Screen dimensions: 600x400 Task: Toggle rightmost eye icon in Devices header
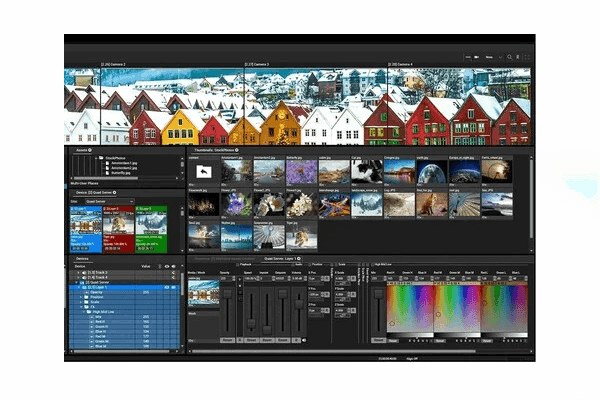point(173,266)
